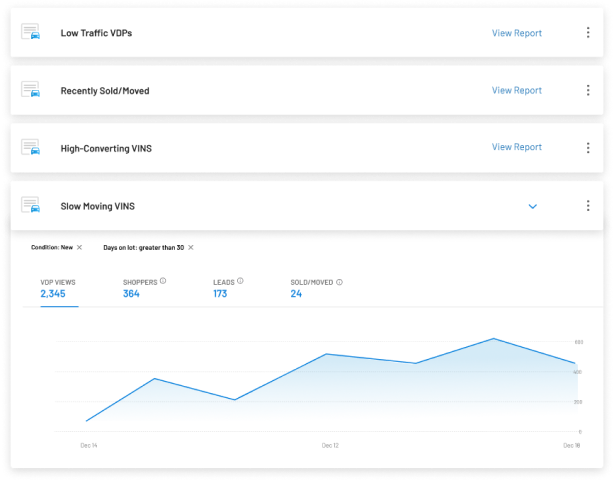Image resolution: width=614 pixels, height=482 pixels.
Task: Click the info icon next to Shoppers
Action: pyautogui.click(x=163, y=281)
